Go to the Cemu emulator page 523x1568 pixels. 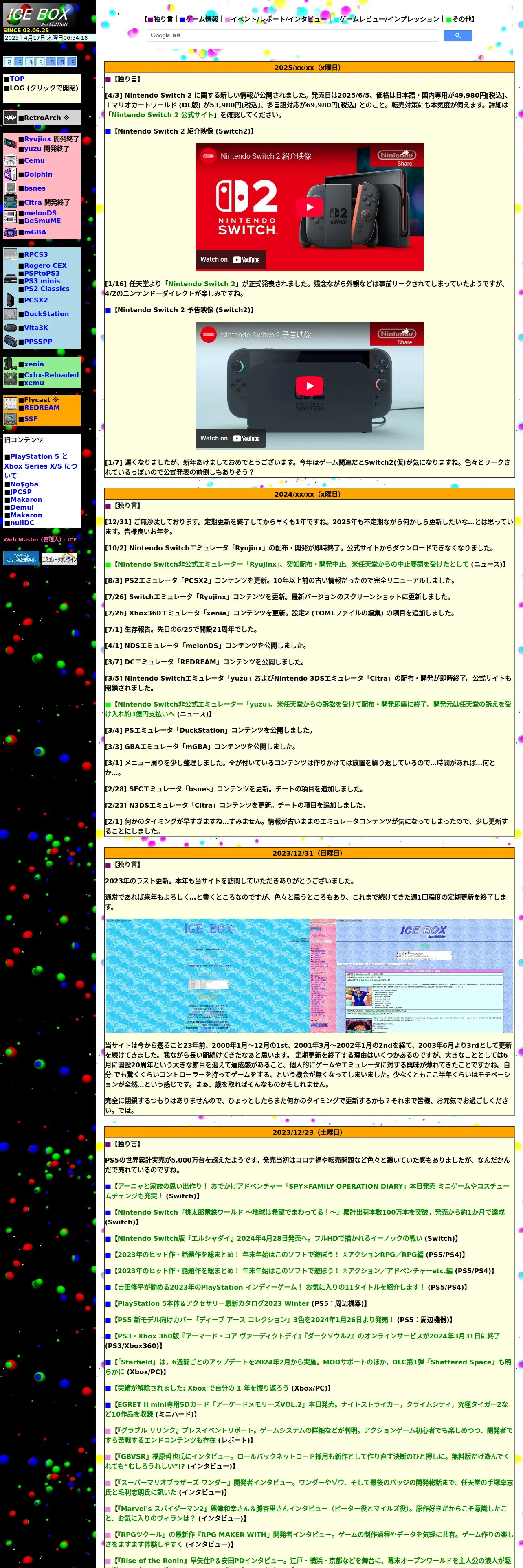35,161
